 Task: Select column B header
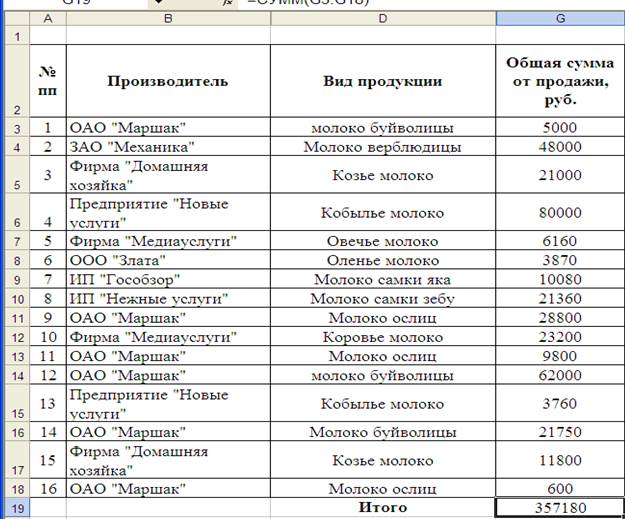(168, 18)
